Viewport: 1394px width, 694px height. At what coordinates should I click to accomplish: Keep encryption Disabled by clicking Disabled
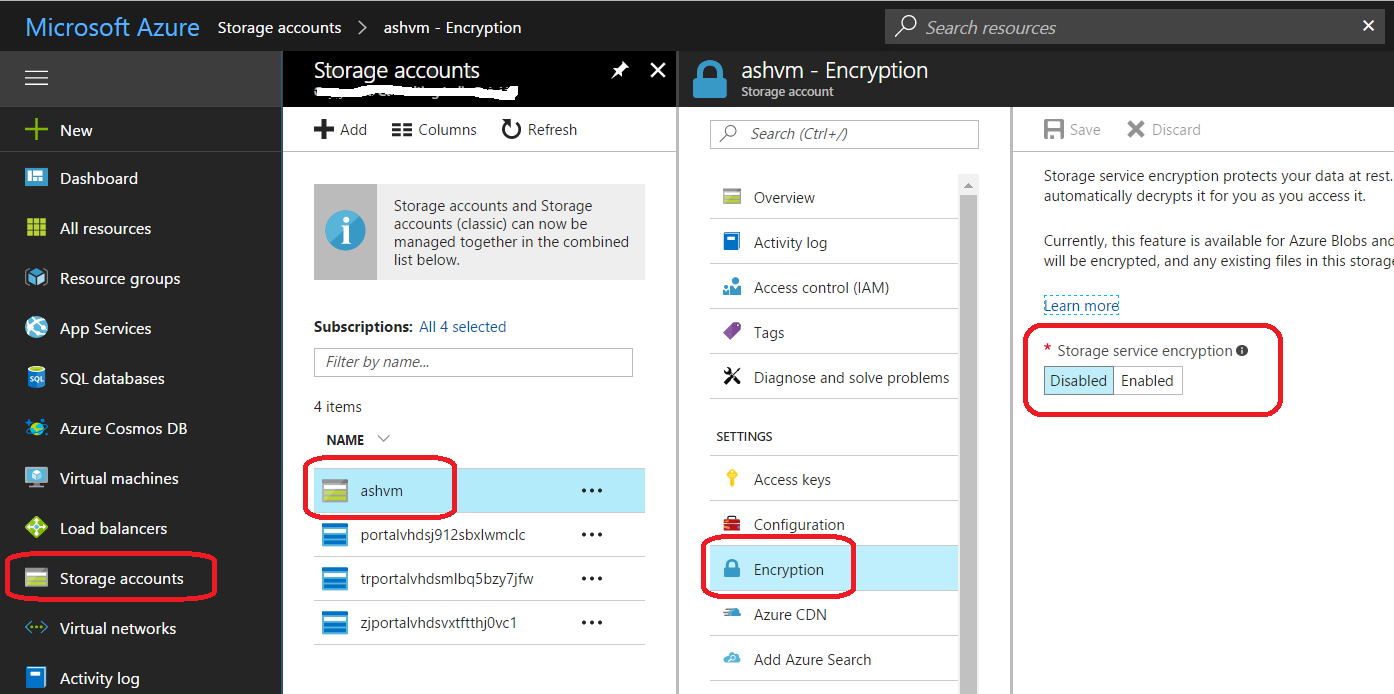pos(1078,380)
